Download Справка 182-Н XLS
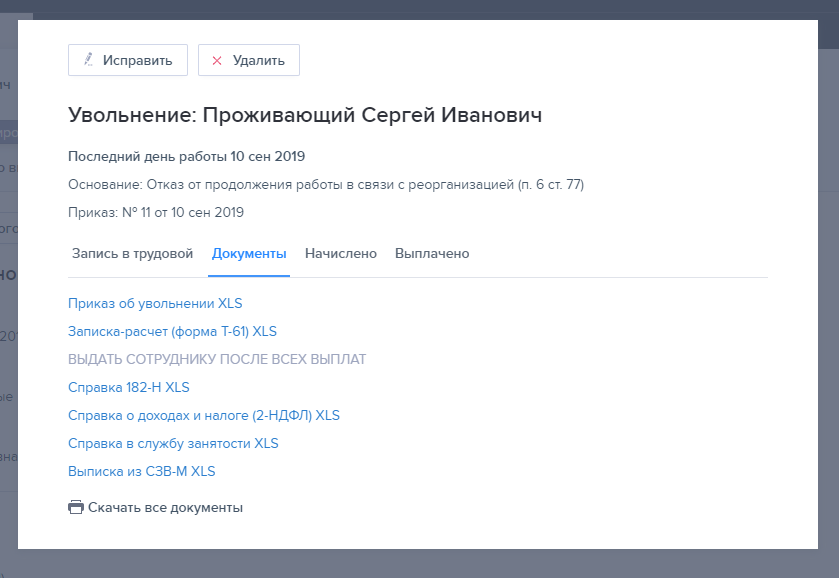The height and width of the screenshot is (578, 839). pyautogui.click(x=129, y=387)
